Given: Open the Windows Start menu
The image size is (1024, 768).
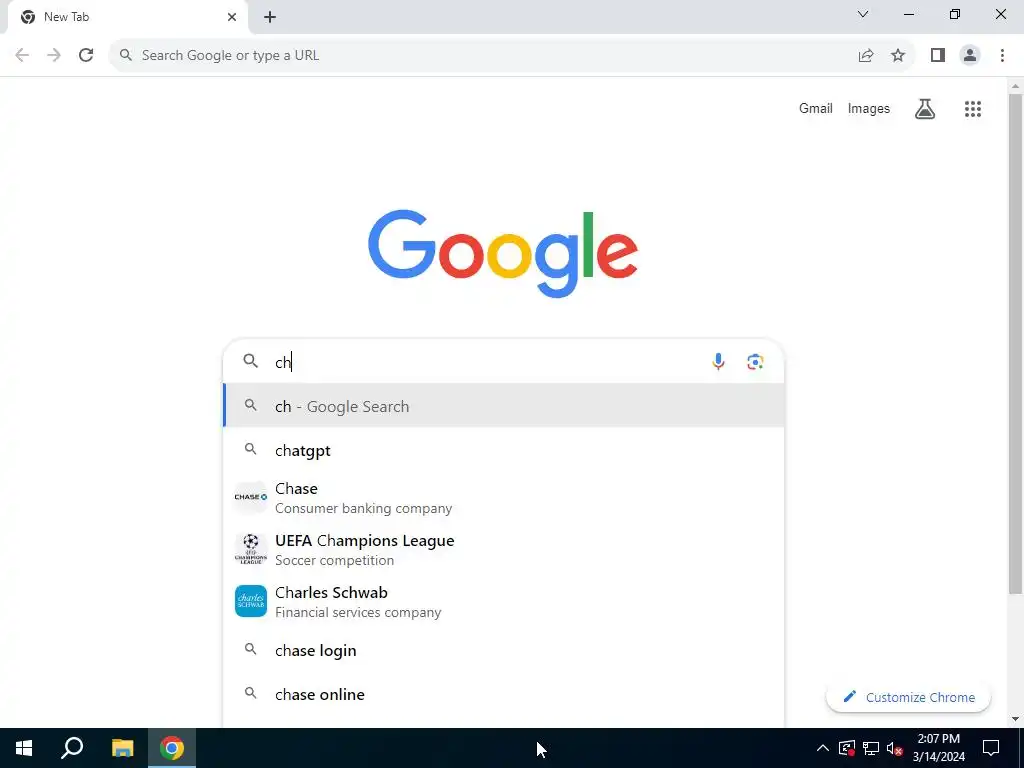Looking at the screenshot, I should coord(24,748).
